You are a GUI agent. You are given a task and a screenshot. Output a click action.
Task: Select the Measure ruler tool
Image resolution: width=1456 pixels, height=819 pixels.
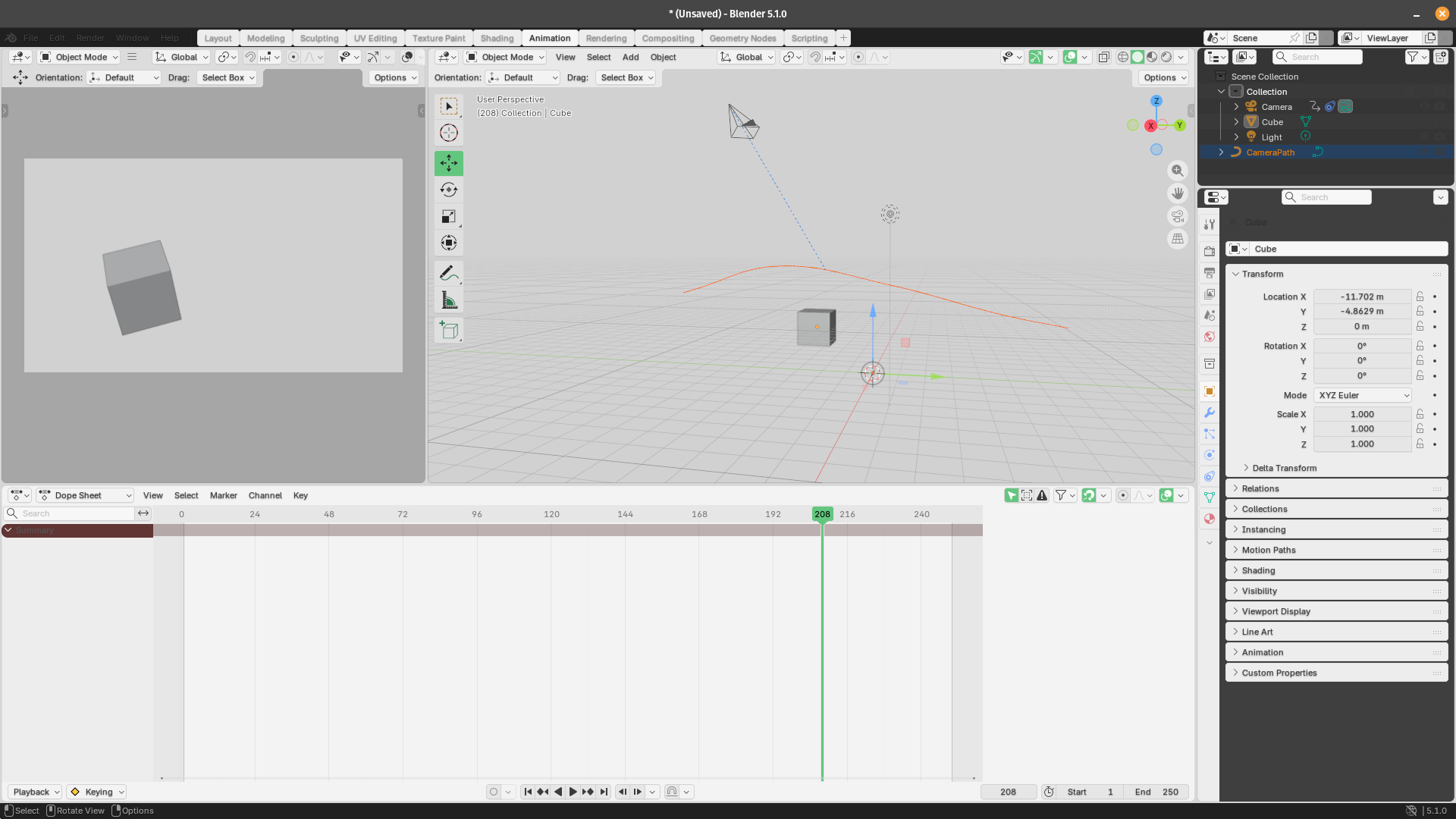[448, 300]
